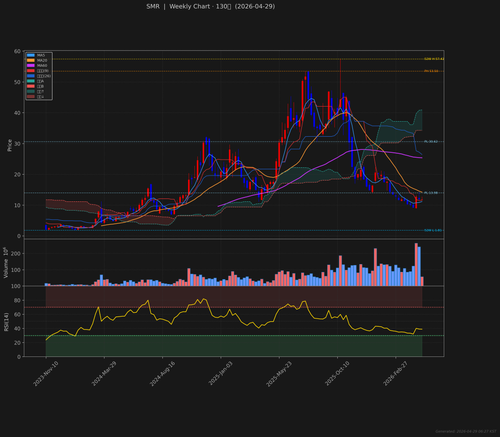Click the 50 tick on Price axis
Viewport: 500px width, 437px height.
point(17,82)
